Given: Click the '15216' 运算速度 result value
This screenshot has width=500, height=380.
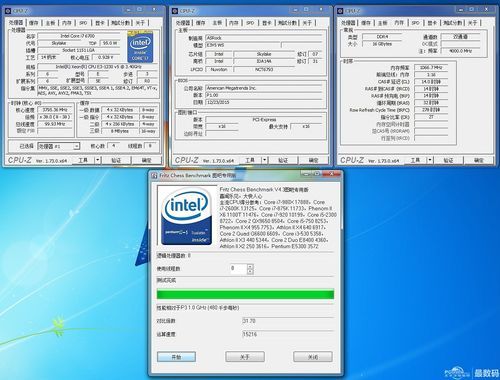Looking at the screenshot, I should [x=287, y=334].
